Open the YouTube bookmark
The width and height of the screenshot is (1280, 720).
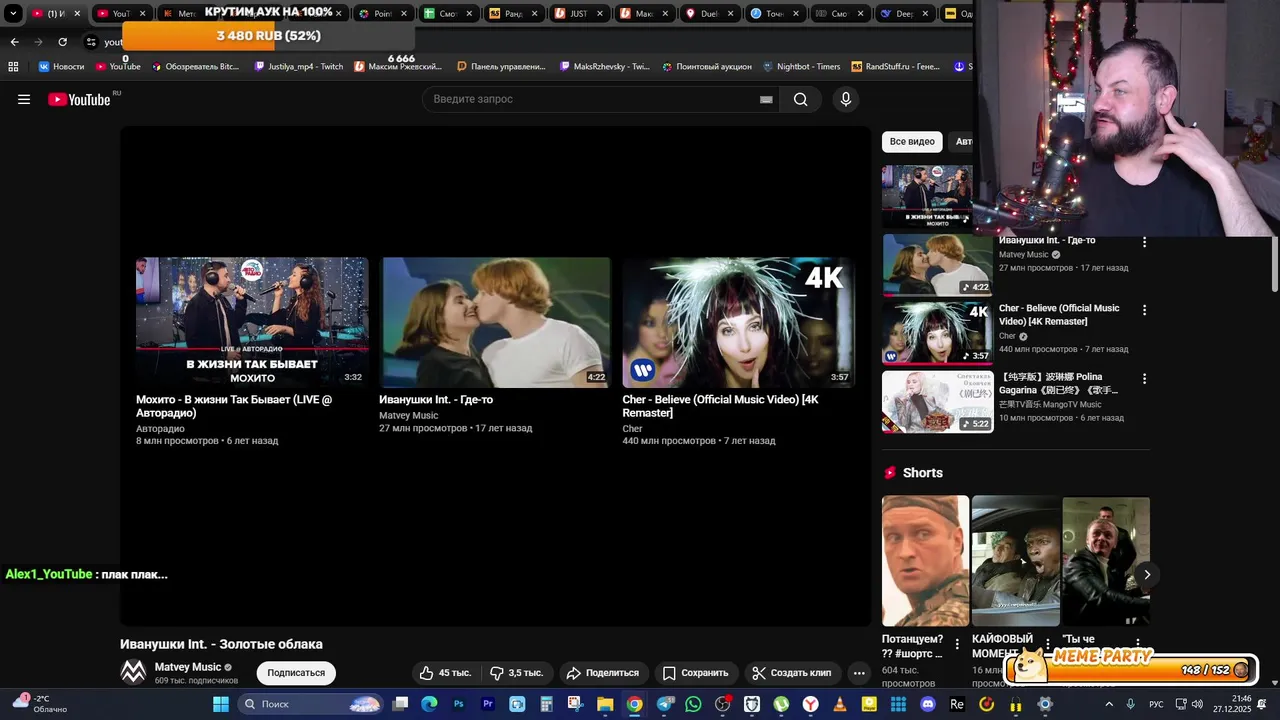tap(118, 66)
